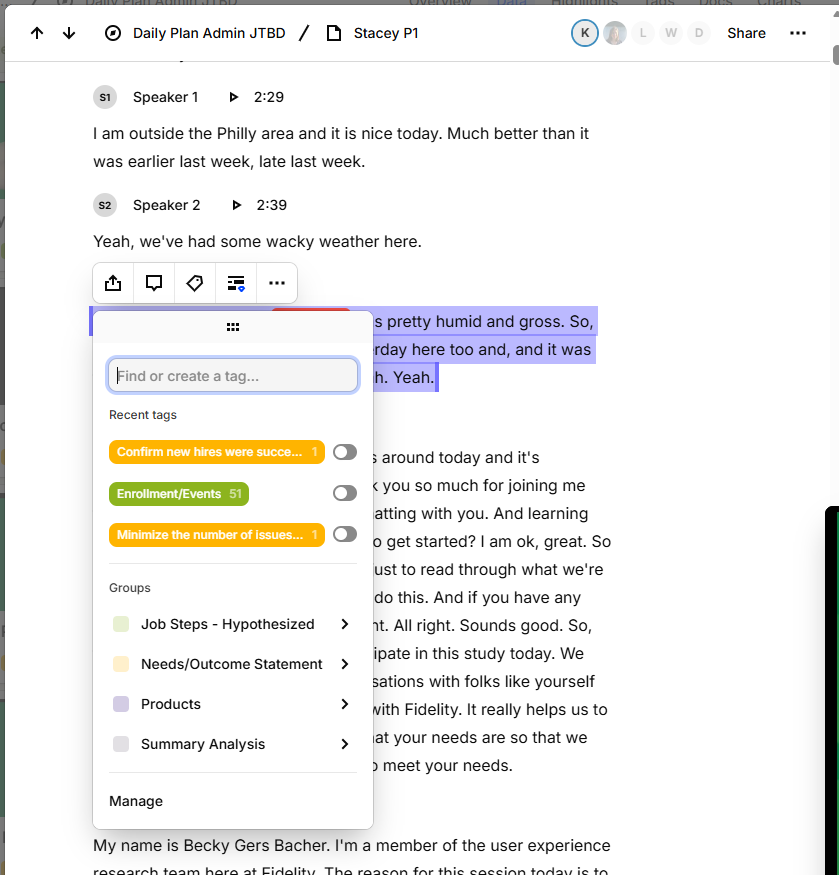Click the S1 speaker avatar
839x875 pixels.
tap(105, 97)
